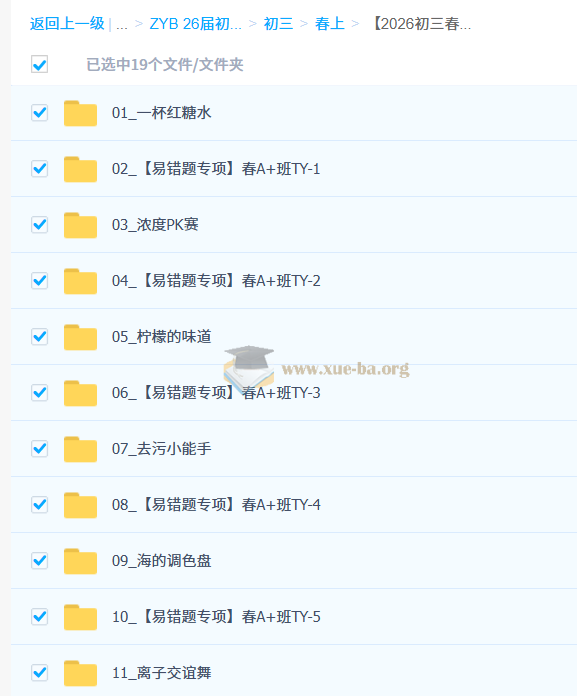577x696 pixels.
Task: Open the 09_海的调色盘 folder icon
Action: click(x=80, y=561)
